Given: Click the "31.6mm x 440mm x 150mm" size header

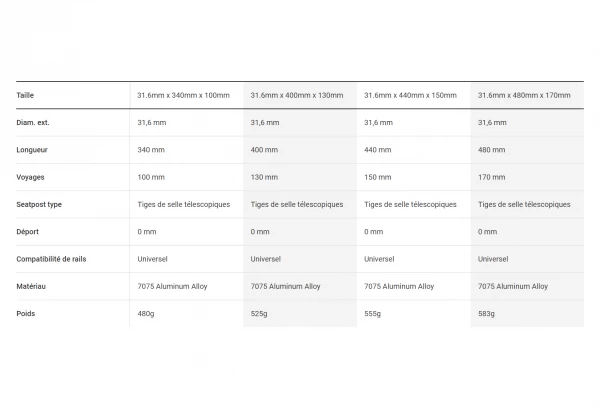Looking at the screenshot, I should (411, 95).
